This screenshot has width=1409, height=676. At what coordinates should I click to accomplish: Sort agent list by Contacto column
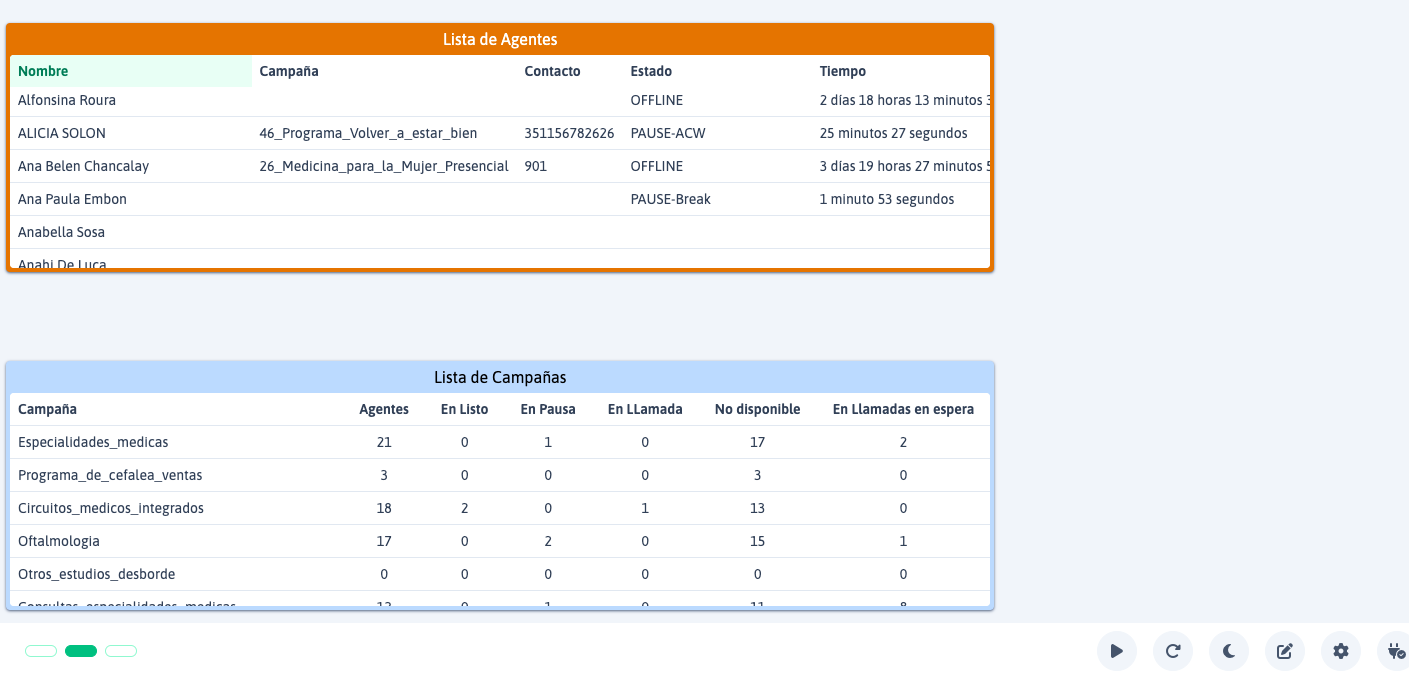click(552, 71)
